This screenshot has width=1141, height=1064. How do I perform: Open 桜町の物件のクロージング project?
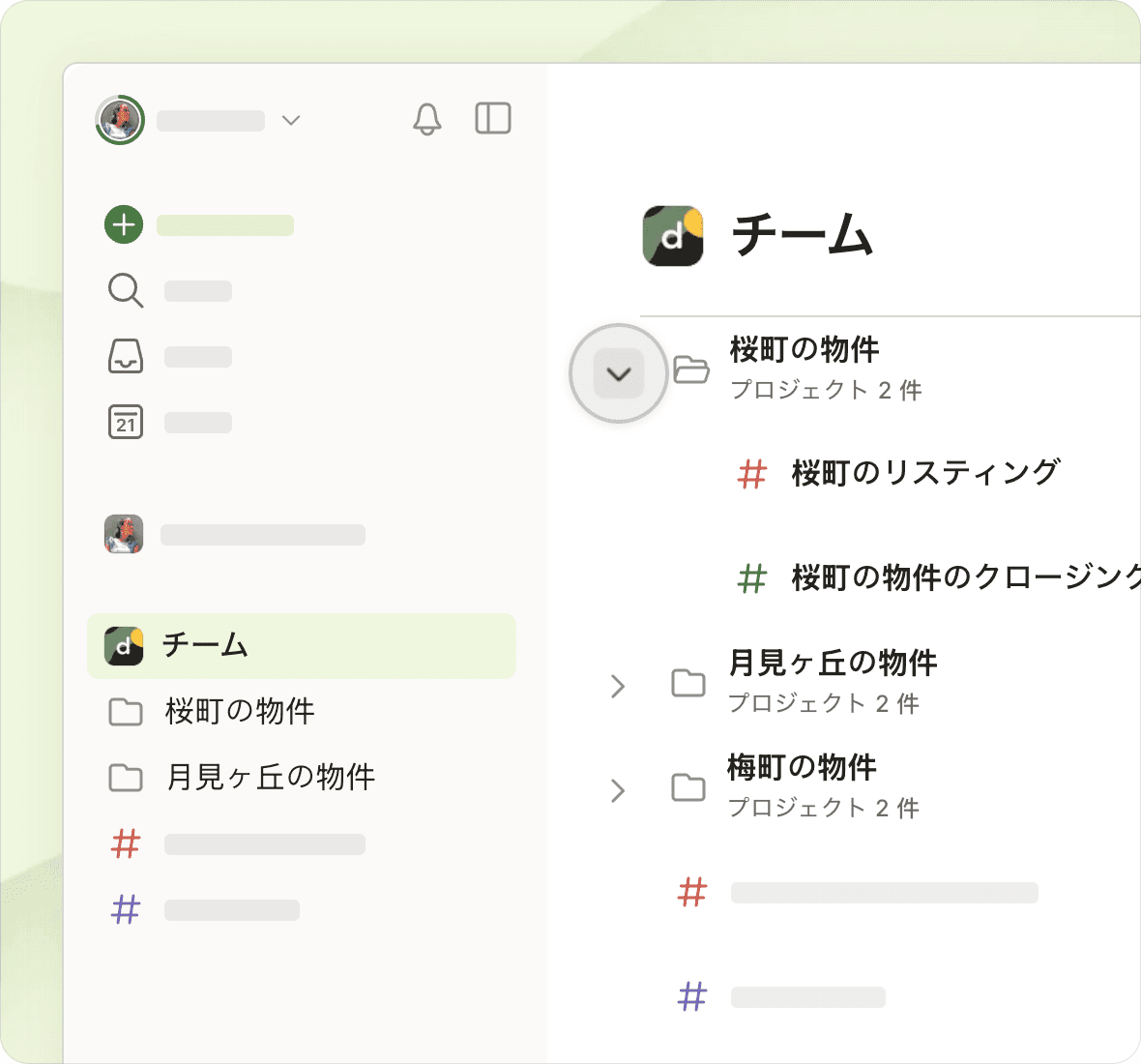tap(957, 577)
